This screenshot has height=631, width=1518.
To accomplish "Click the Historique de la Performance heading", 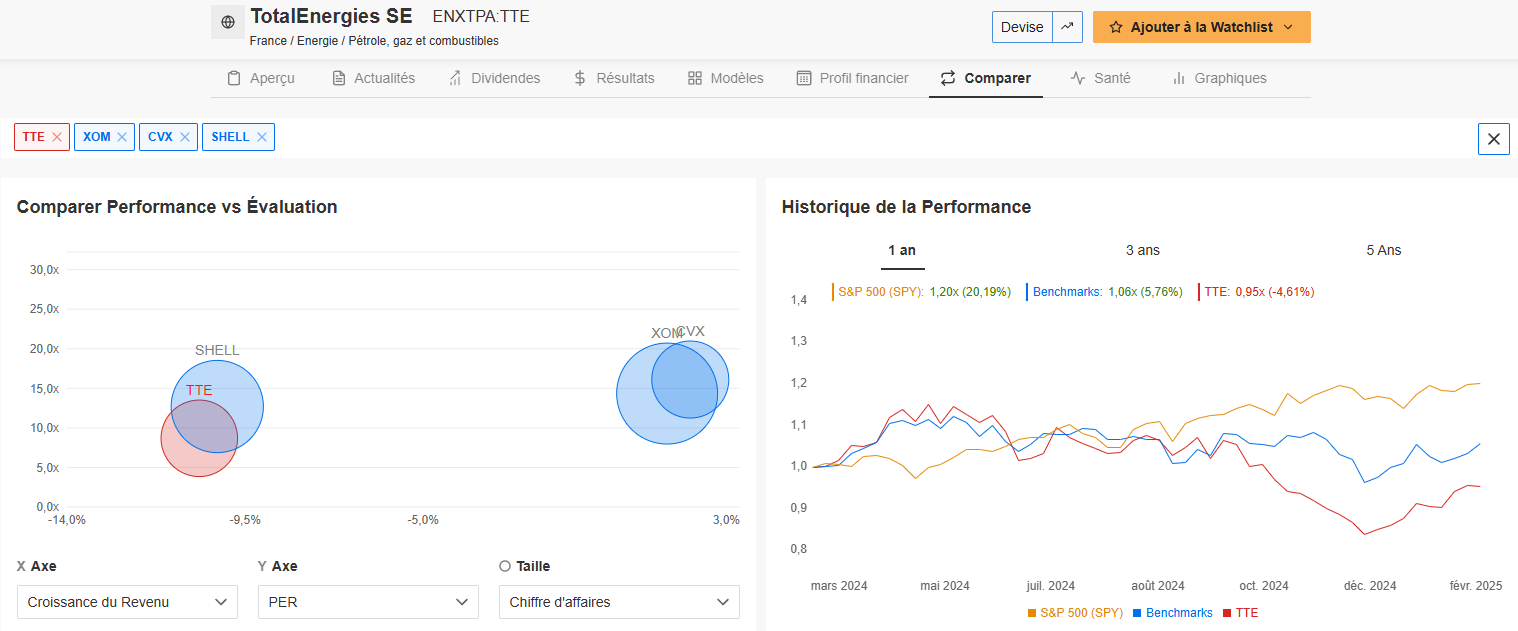I will coord(906,207).
